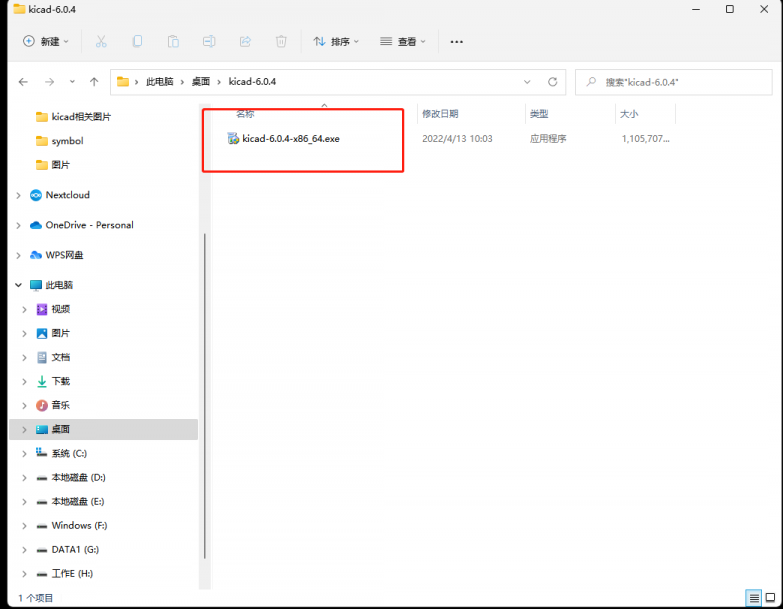Image resolution: width=783 pixels, height=609 pixels.
Task: Select 桌面 in the sidebar
Action: (x=103, y=429)
